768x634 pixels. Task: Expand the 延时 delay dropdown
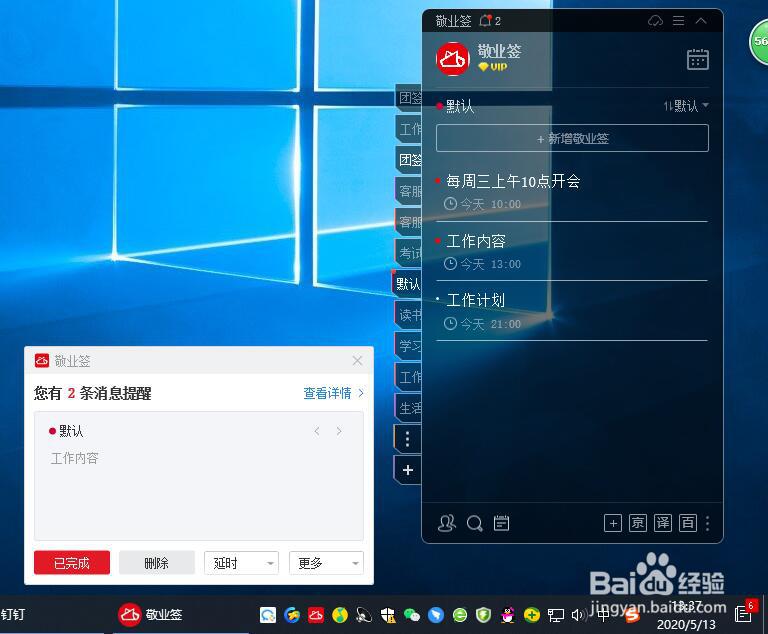[241, 562]
